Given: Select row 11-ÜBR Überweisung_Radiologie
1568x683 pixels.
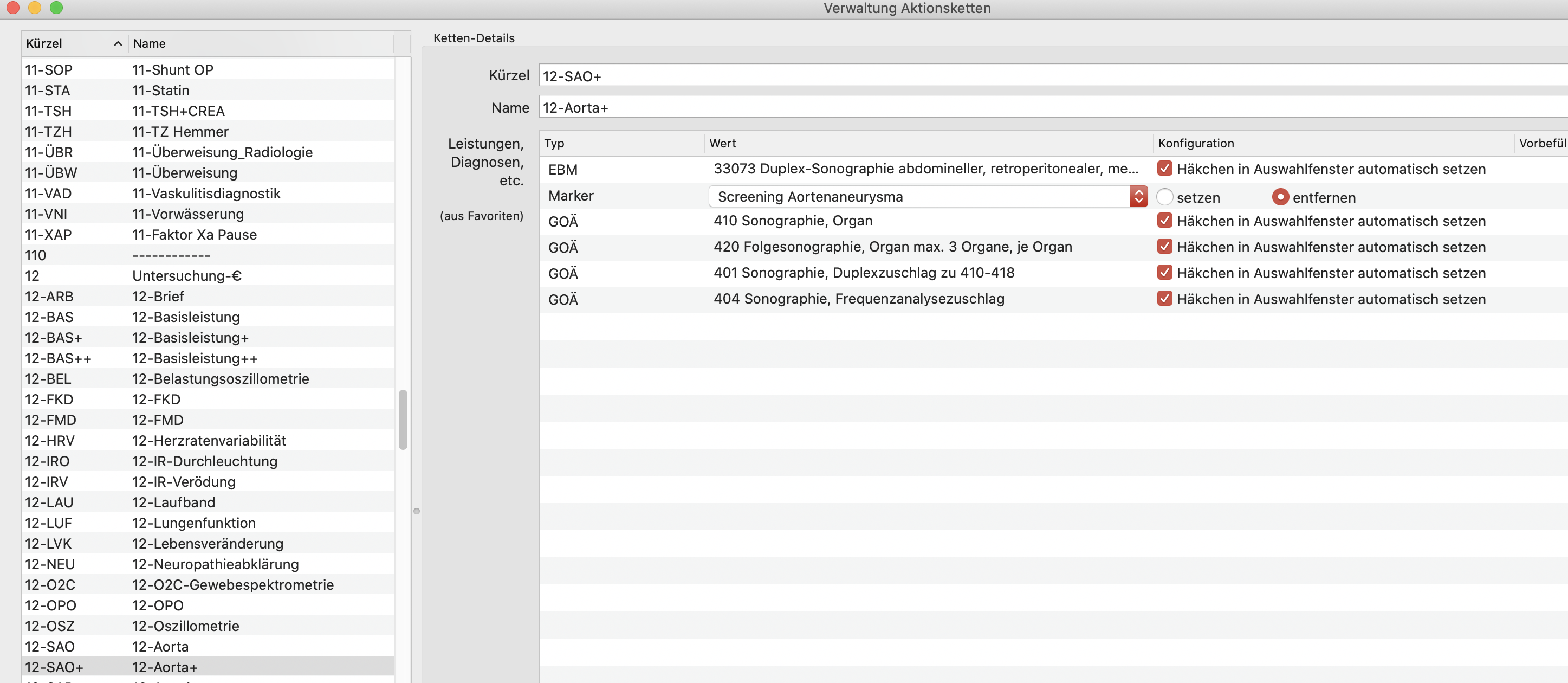Looking at the screenshot, I should [x=208, y=152].
